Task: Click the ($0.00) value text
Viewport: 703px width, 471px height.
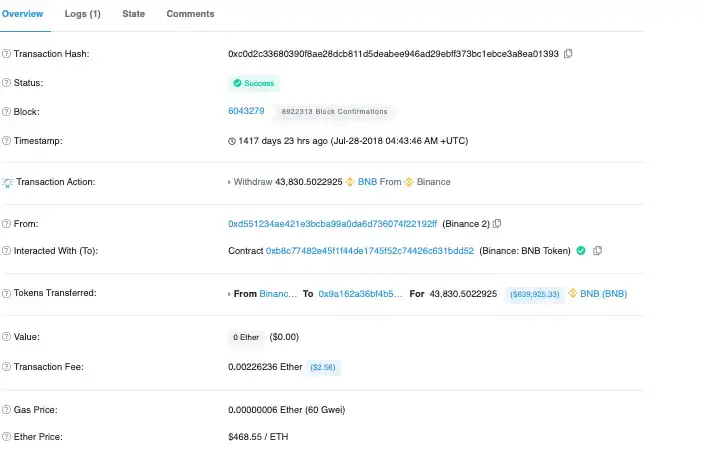Action: point(284,337)
